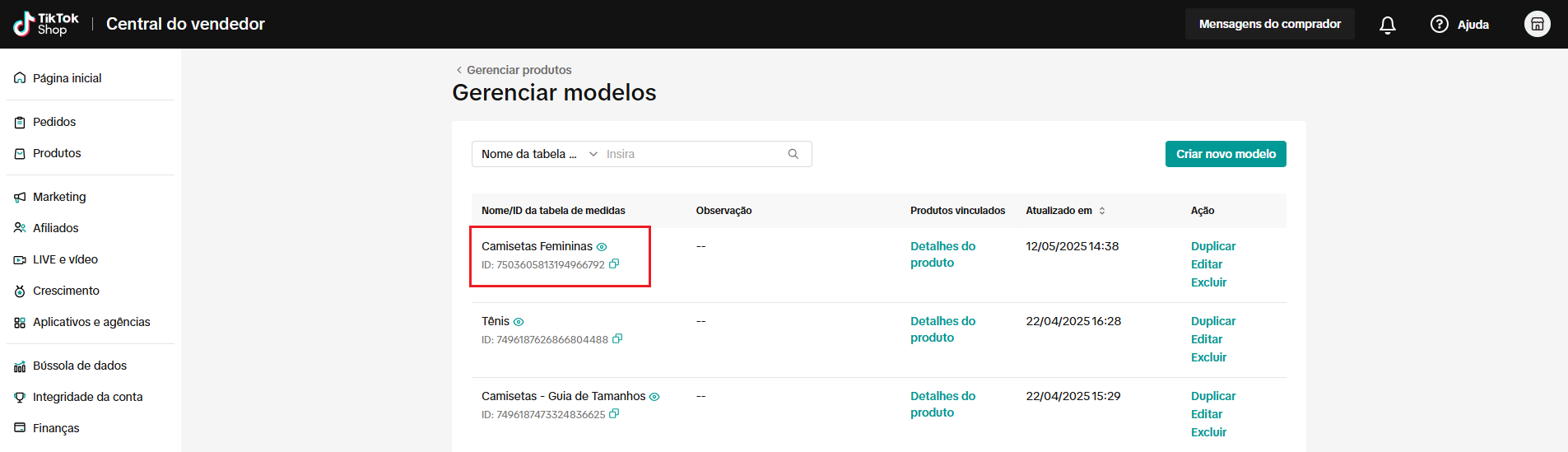Excluir Camisetas - Guia de Tamanhos table
Image resolution: width=1568 pixels, height=452 pixels.
click(x=1208, y=432)
